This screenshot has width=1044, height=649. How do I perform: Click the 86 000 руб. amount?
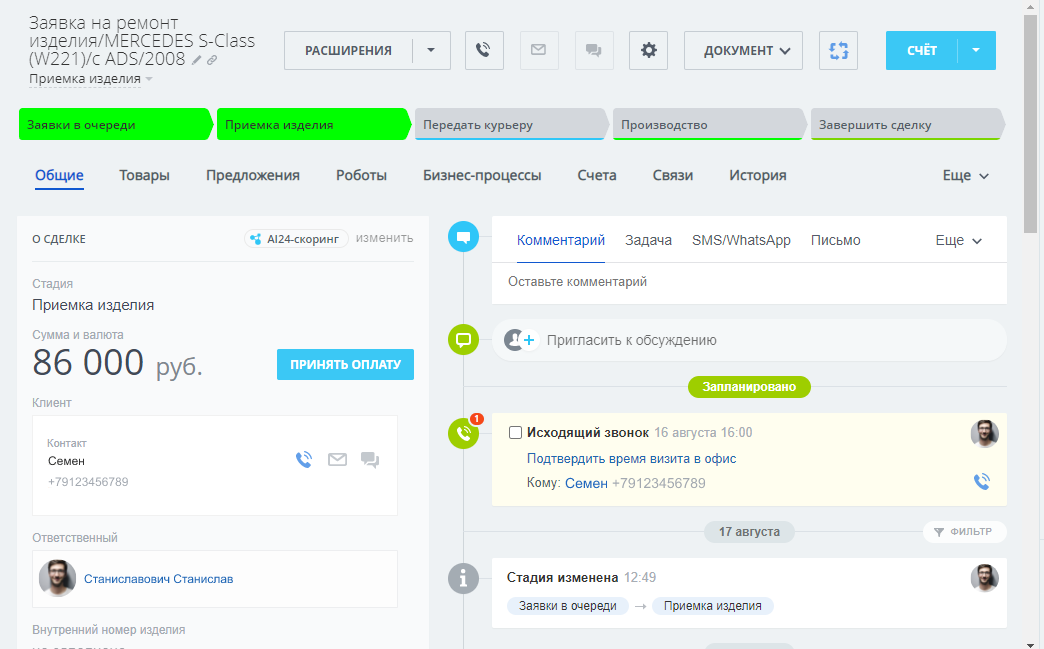point(117,363)
